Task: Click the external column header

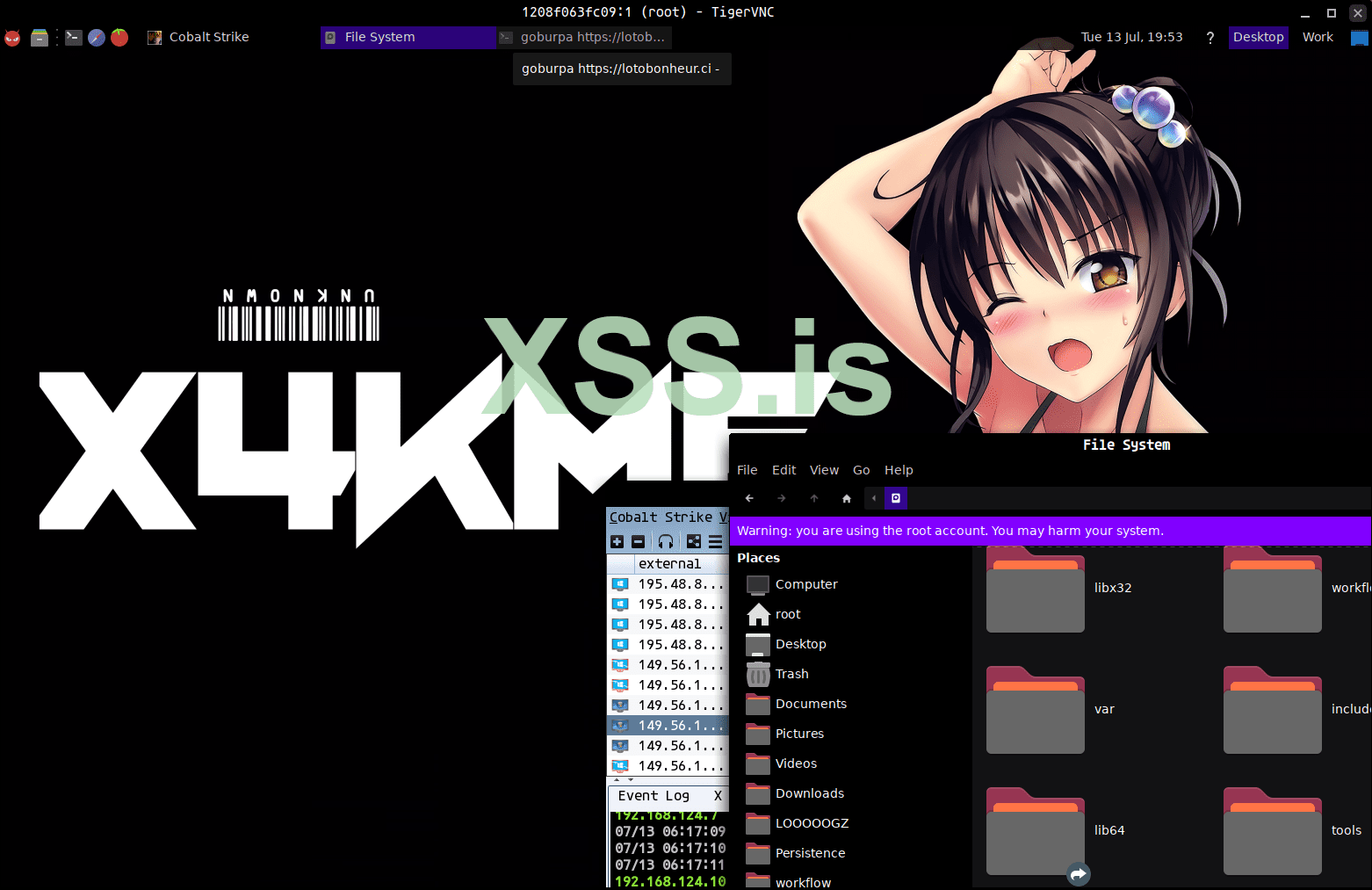Action: pyautogui.click(x=669, y=564)
